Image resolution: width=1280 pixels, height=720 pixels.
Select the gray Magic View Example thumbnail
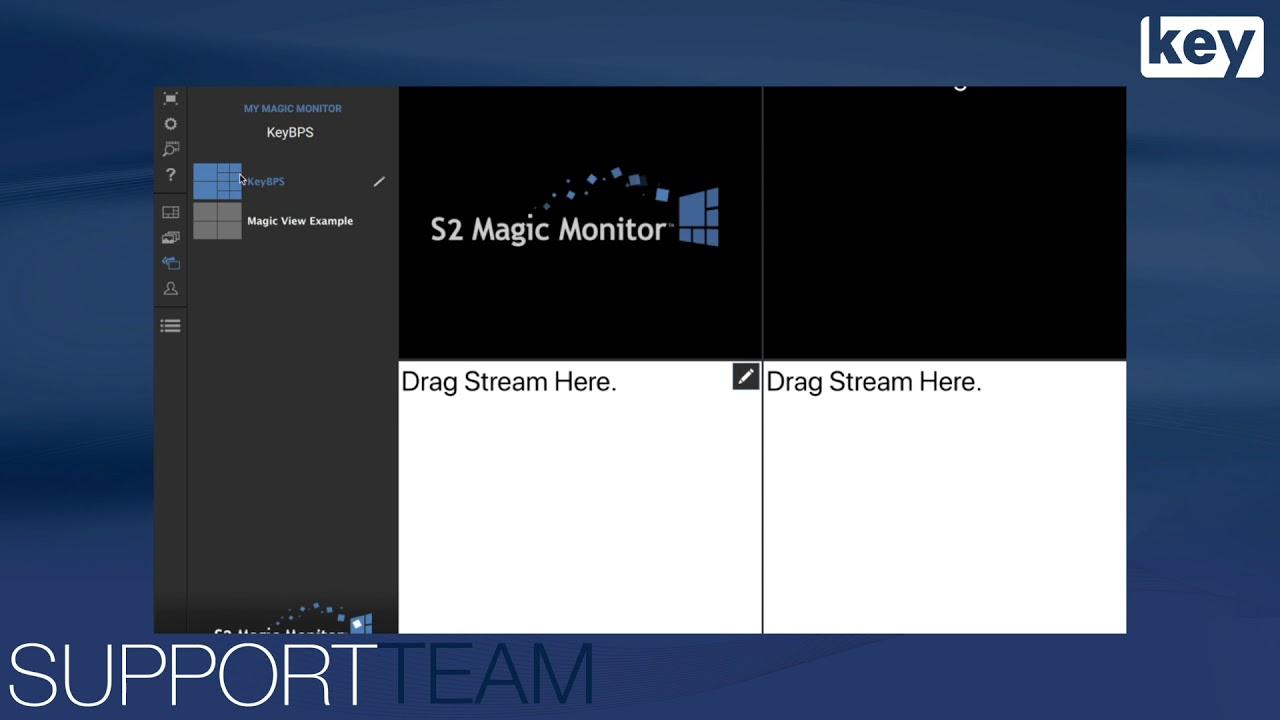[x=217, y=221]
